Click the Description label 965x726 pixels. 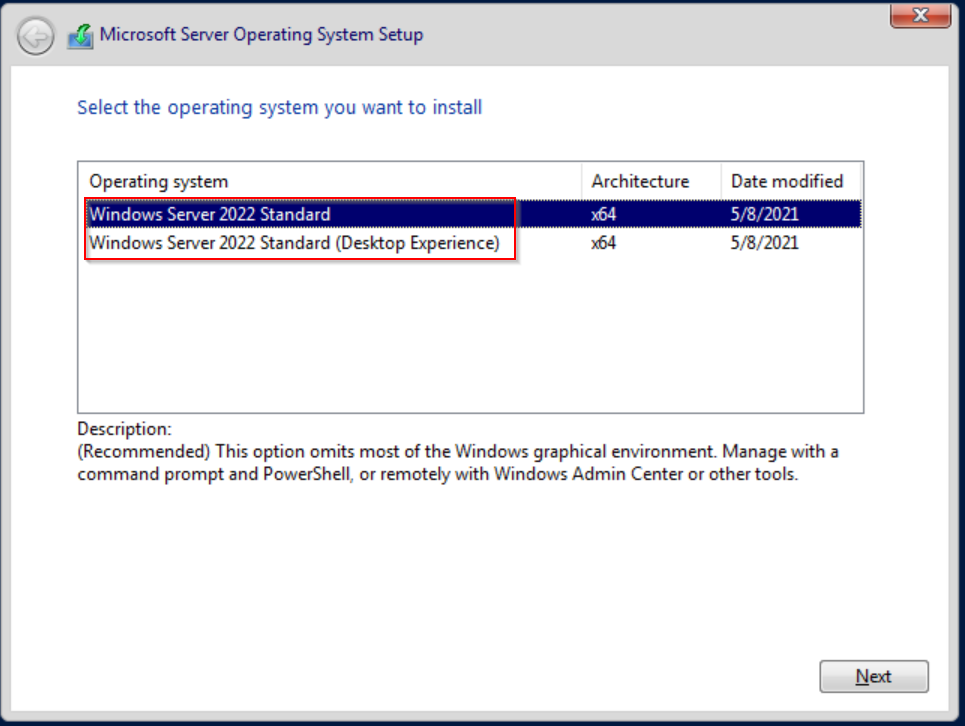click(x=124, y=429)
